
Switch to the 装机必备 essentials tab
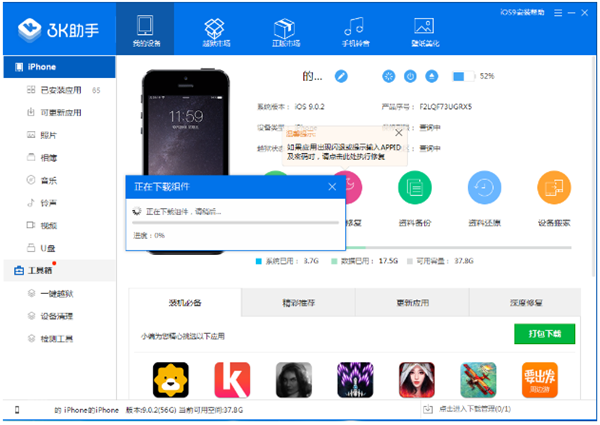click(x=185, y=303)
